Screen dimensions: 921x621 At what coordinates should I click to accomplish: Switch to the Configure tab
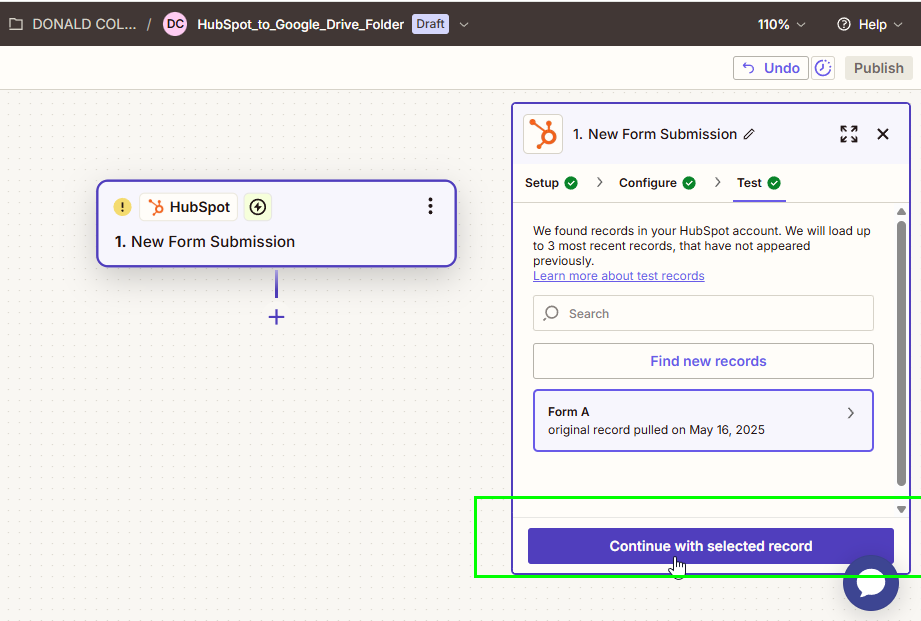coord(657,183)
